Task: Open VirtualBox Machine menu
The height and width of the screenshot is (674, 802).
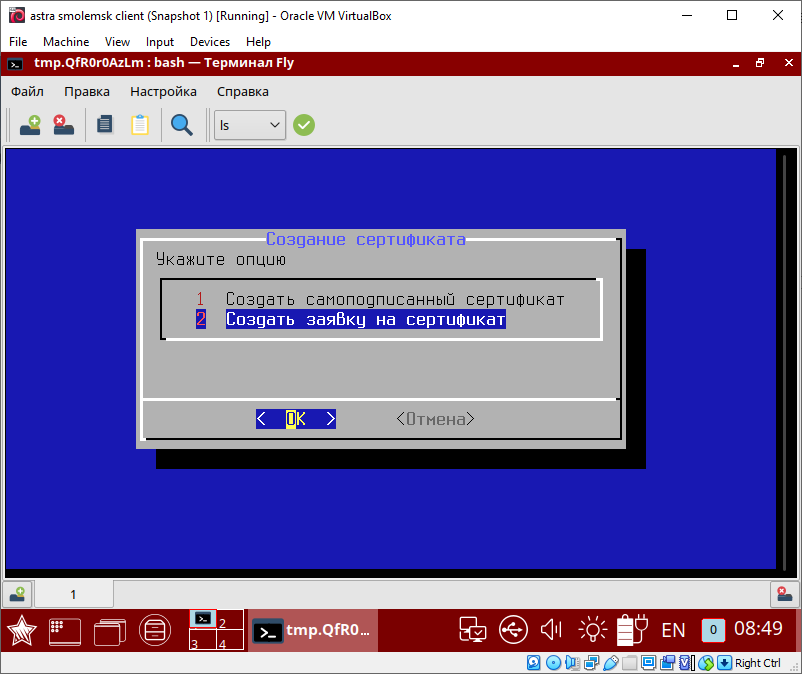Action: (x=66, y=42)
